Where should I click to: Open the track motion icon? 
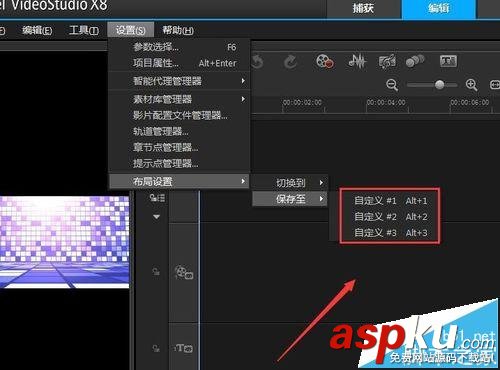tap(415, 61)
